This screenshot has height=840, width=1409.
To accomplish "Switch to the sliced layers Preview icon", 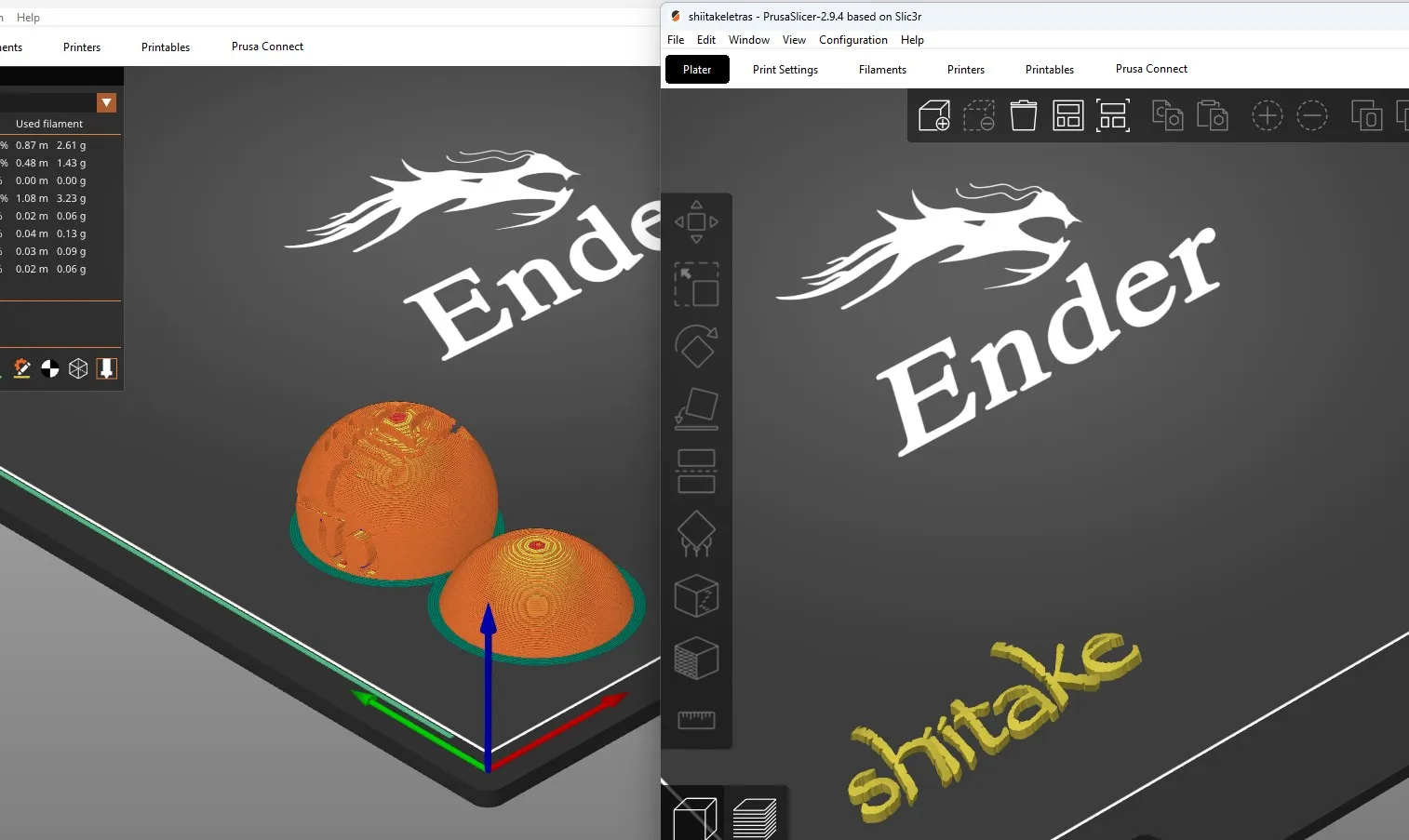I will pos(754,819).
